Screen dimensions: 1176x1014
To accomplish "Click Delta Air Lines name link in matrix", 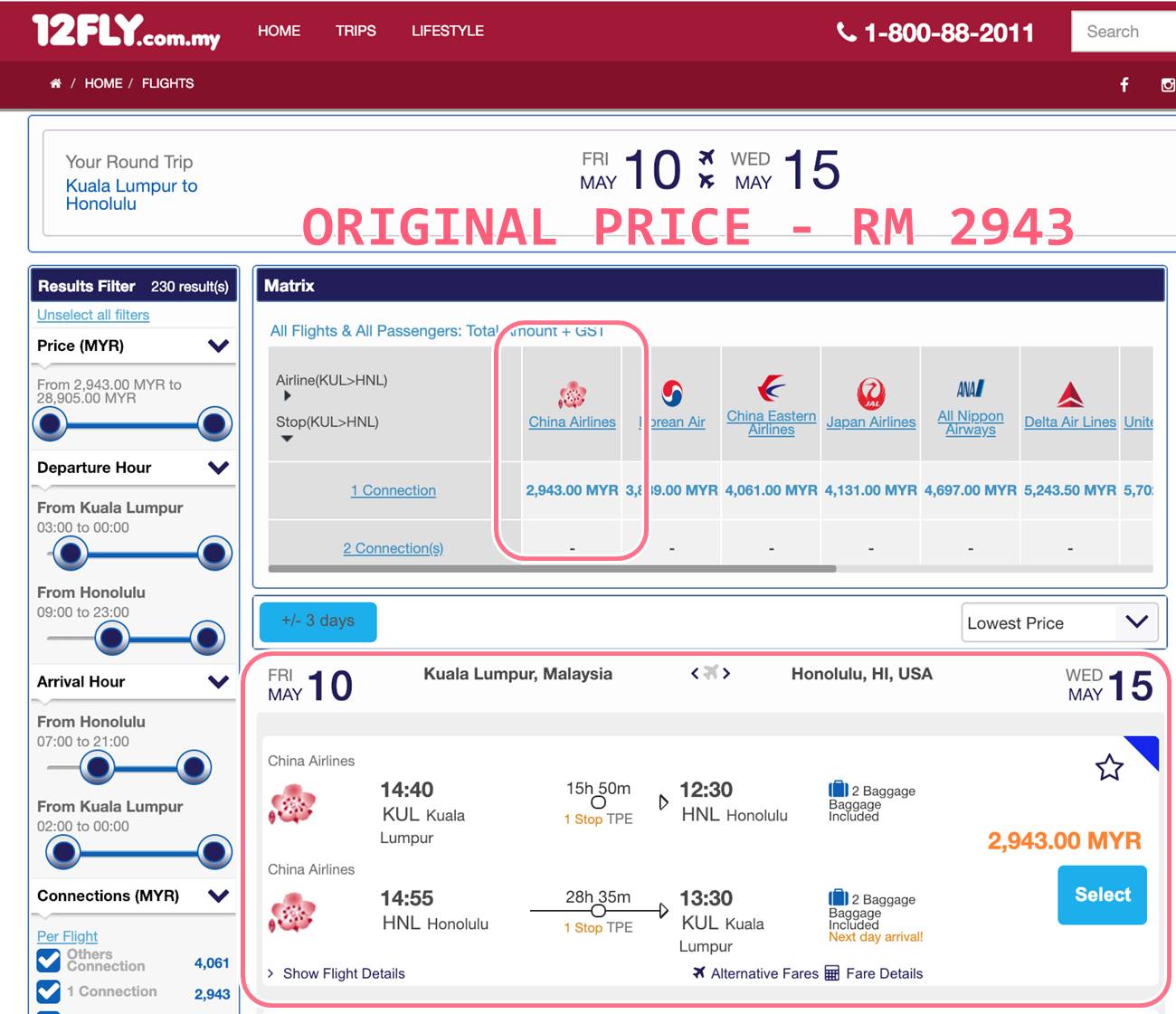I will click(1070, 422).
